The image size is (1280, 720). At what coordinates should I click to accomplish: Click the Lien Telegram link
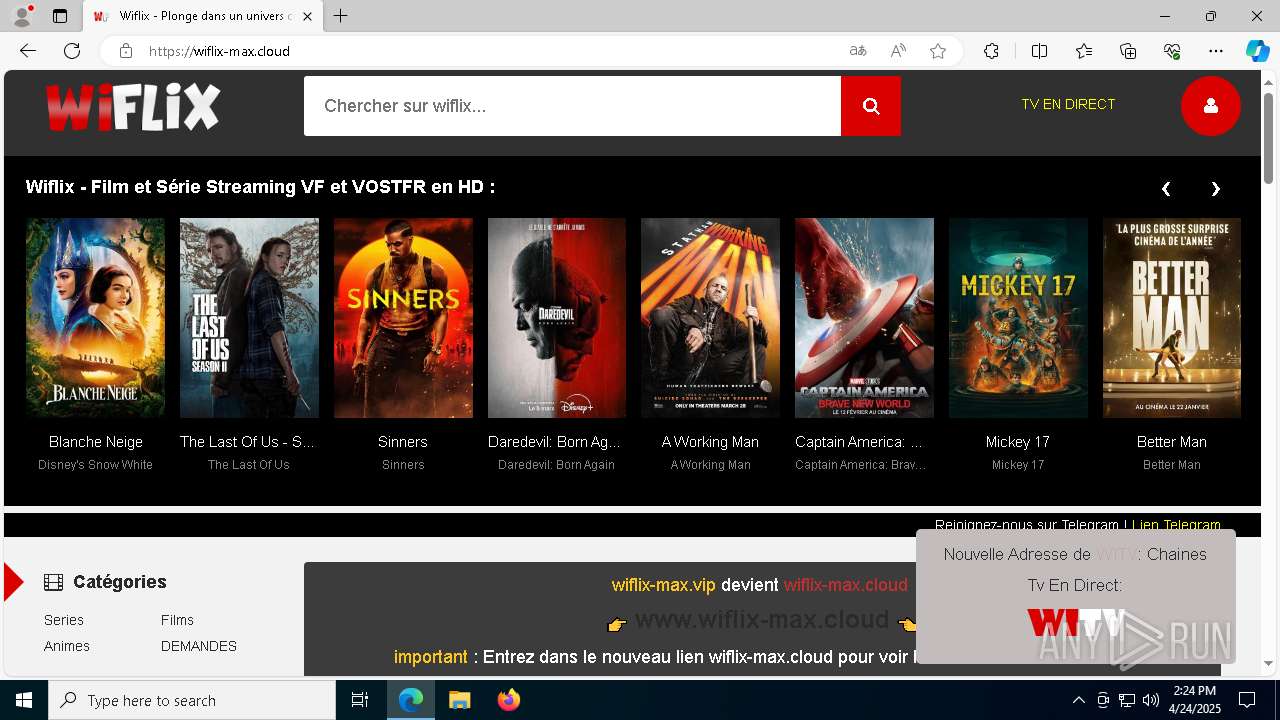(1176, 524)
